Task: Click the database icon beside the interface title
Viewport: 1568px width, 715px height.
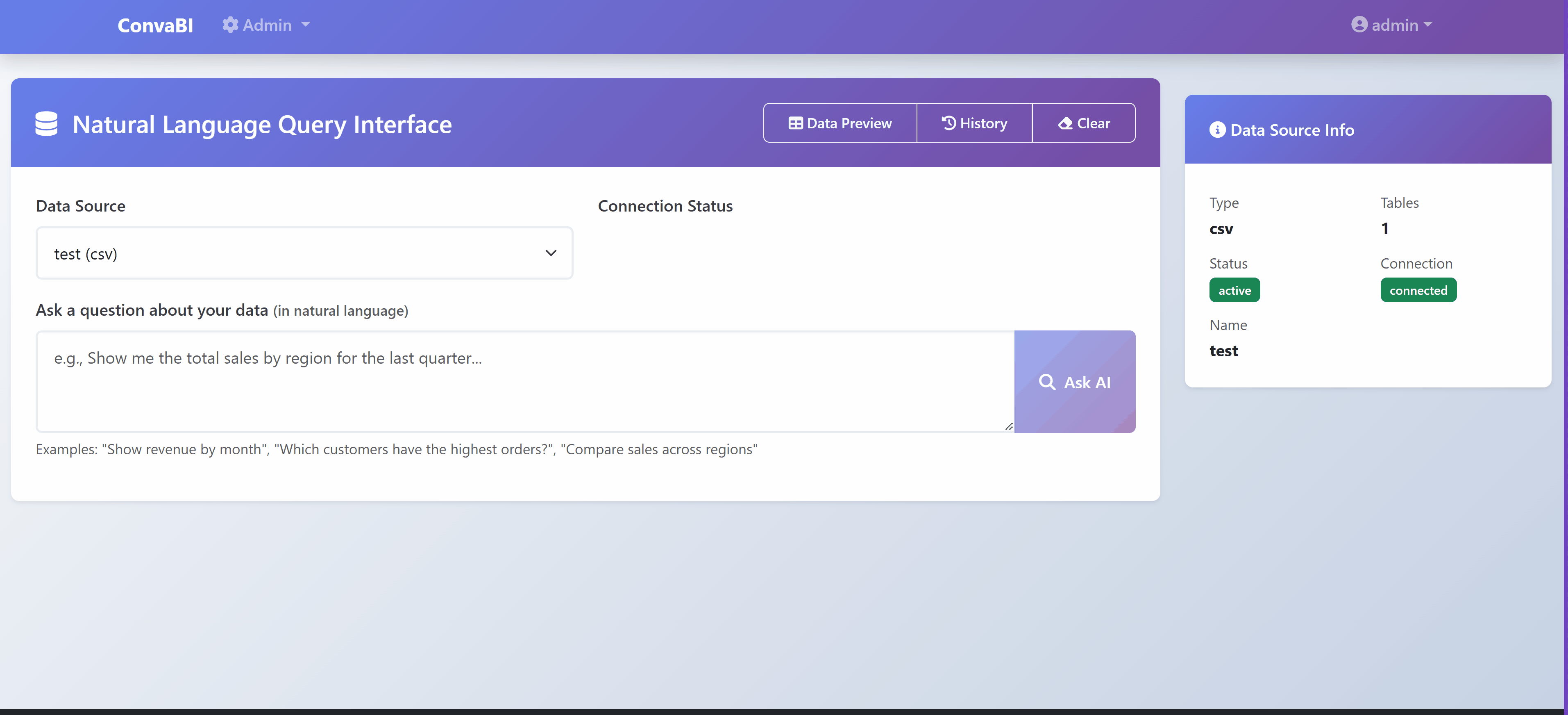Action: (46, 124)
